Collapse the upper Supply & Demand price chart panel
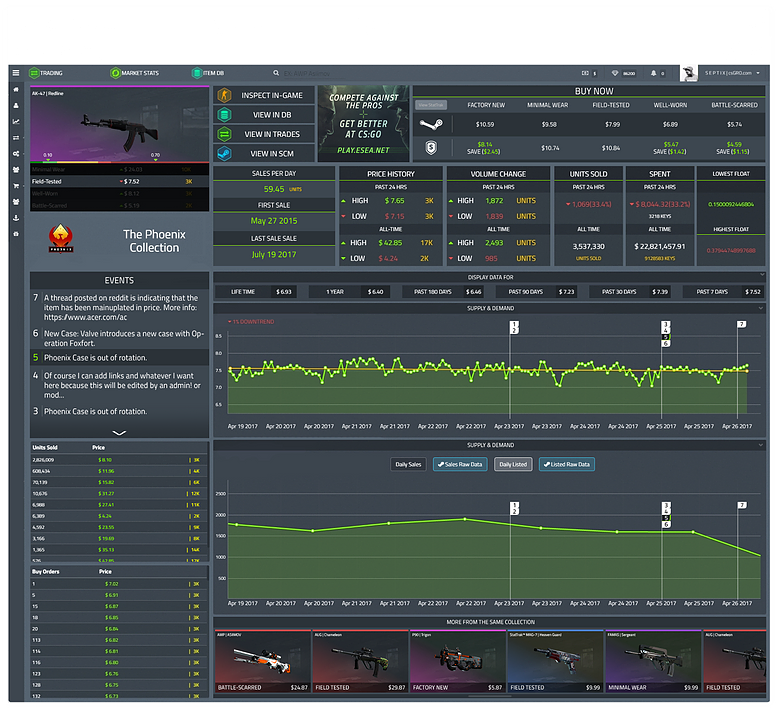The image size is (779, 711). click(761, 308)
